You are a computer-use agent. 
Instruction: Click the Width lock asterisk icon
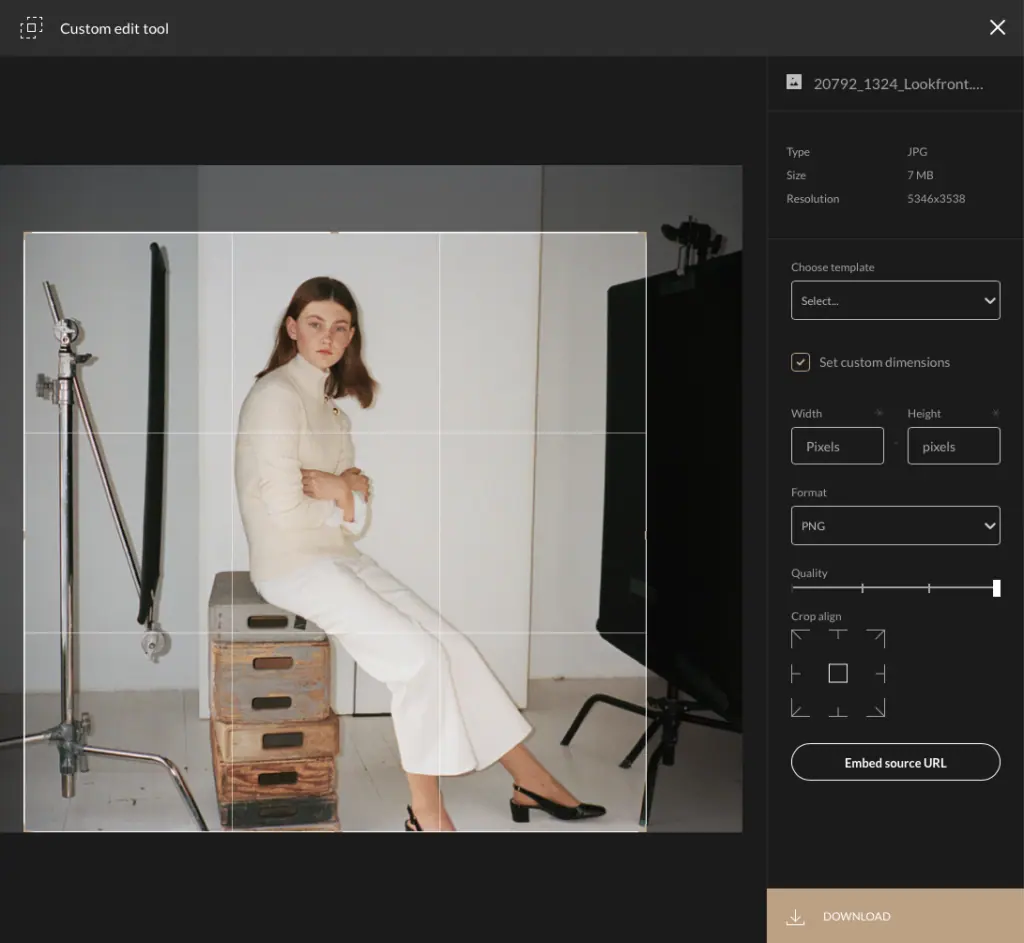879,413
